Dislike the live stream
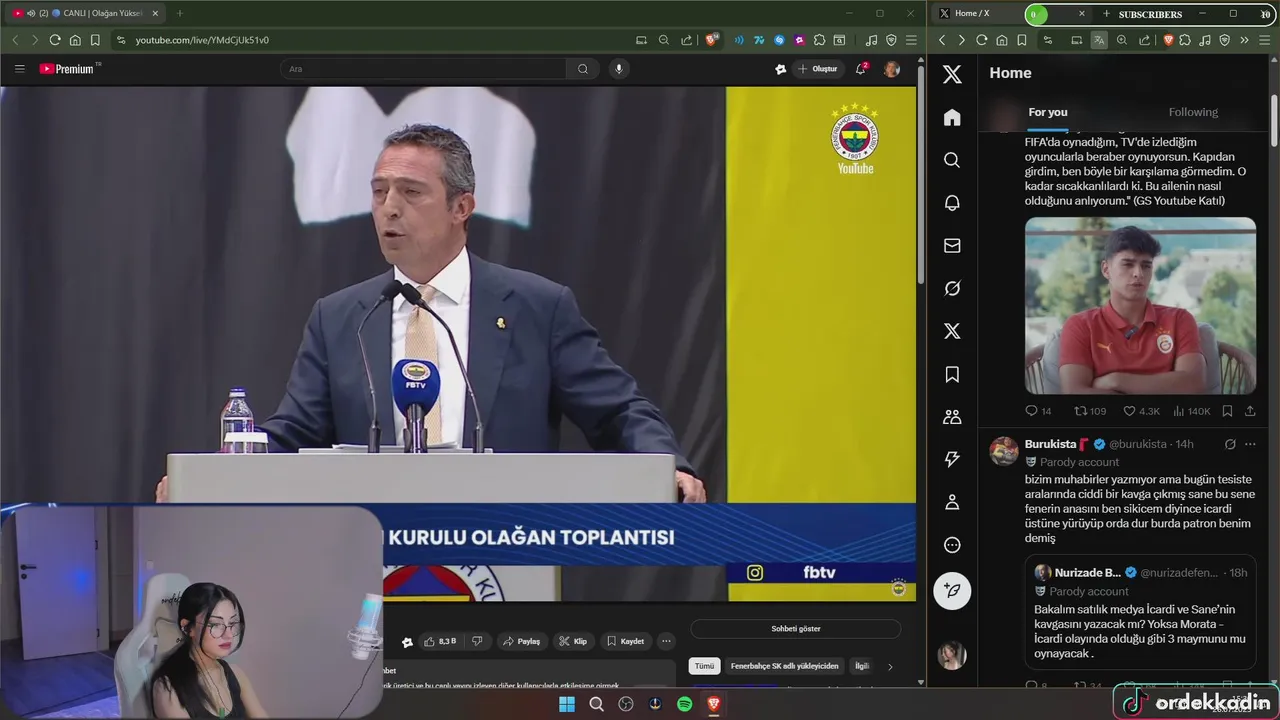Screen dimensions: 1280x720 (477, 641)
